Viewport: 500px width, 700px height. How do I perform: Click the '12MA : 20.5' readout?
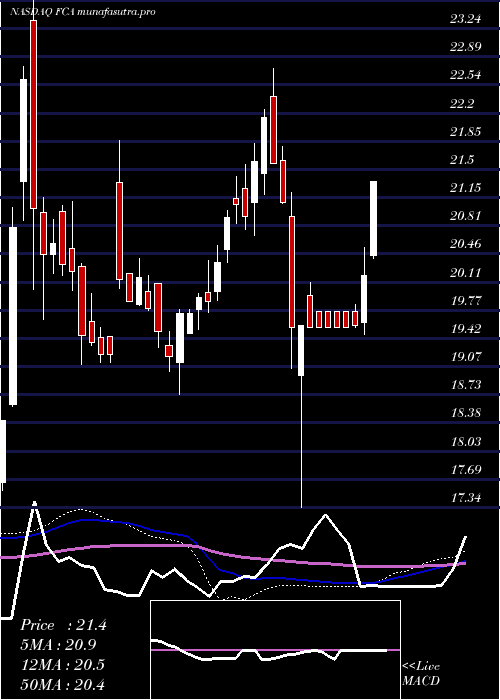coord(62,665)
